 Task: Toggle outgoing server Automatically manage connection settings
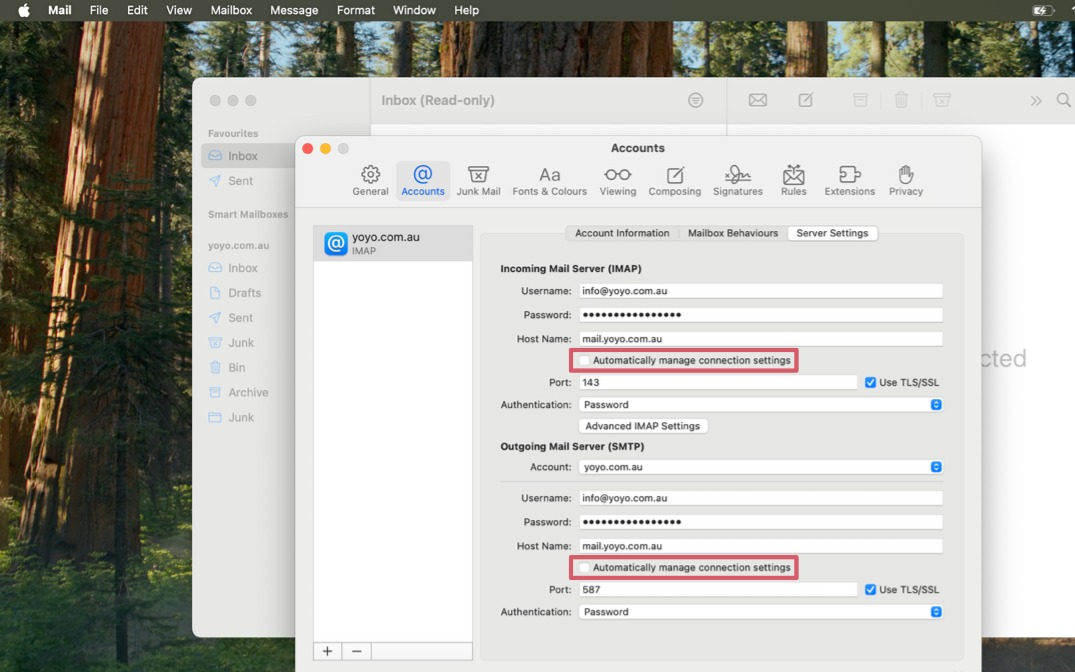click(x=584, y=568)
